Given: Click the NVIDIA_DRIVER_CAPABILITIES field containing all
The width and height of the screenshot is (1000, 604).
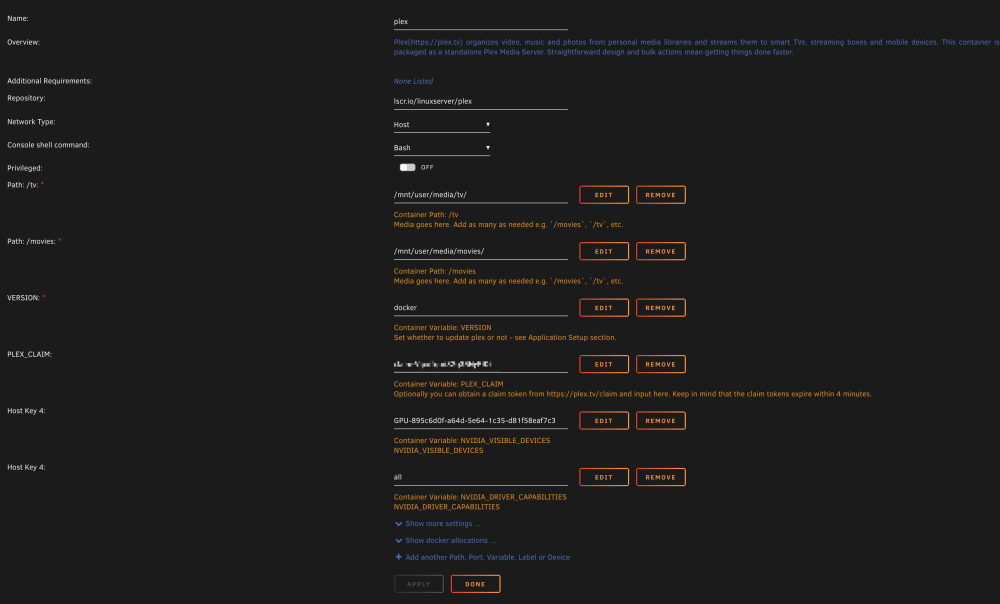Looking at the screenshot, I should coord(480,477).
